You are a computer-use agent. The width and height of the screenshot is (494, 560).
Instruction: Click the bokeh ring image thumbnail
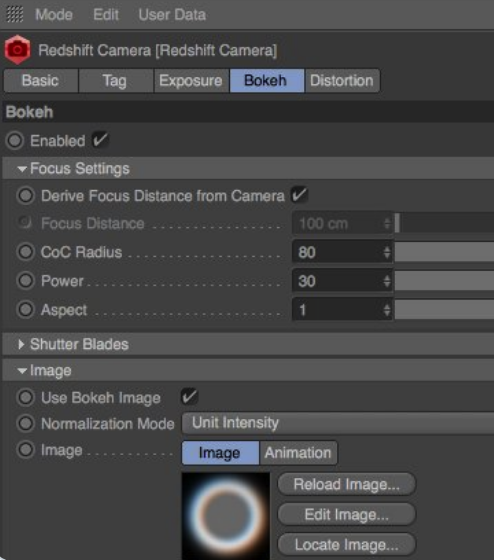click(x=226, y=516)
